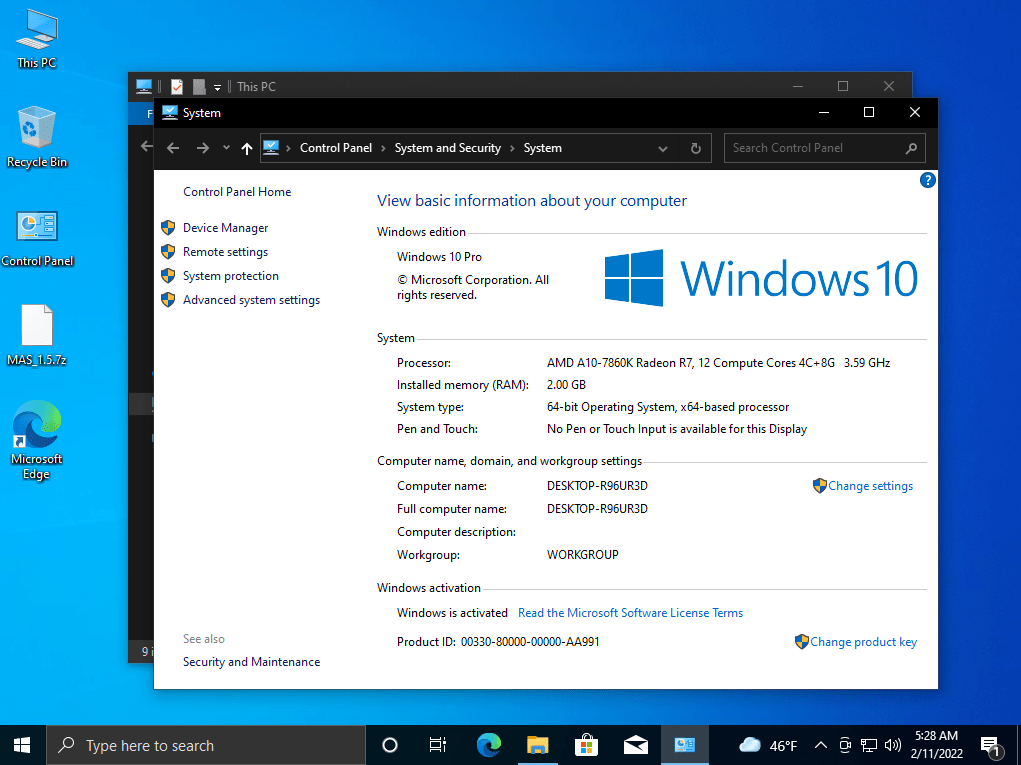Open This PC desktop icon
This screenshot has width=1021, height=765.
coord(37,39)
